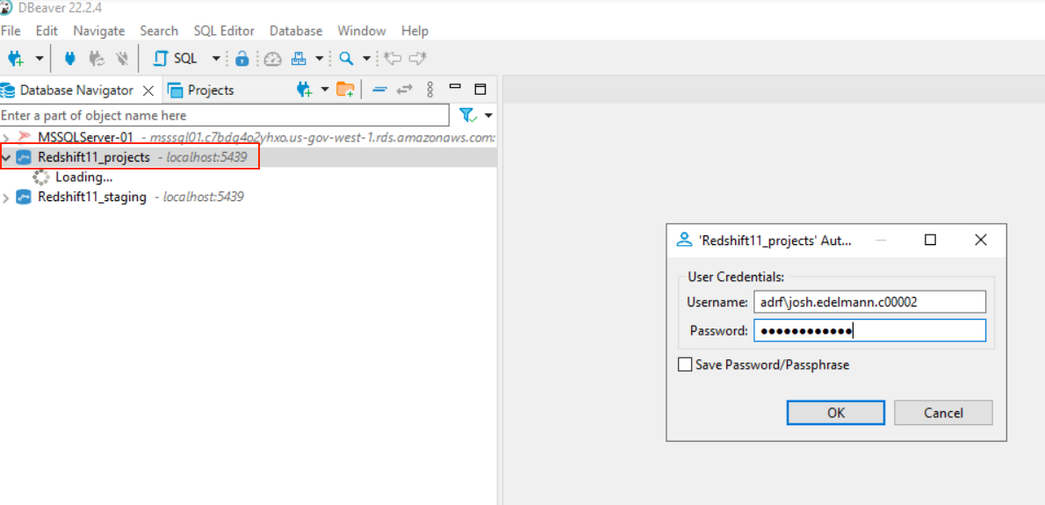Image resolution: width=1045 pixels, height=505 pixels.
Task: Collapse the Redshift11_projects tree node
Action: [6, 158]
